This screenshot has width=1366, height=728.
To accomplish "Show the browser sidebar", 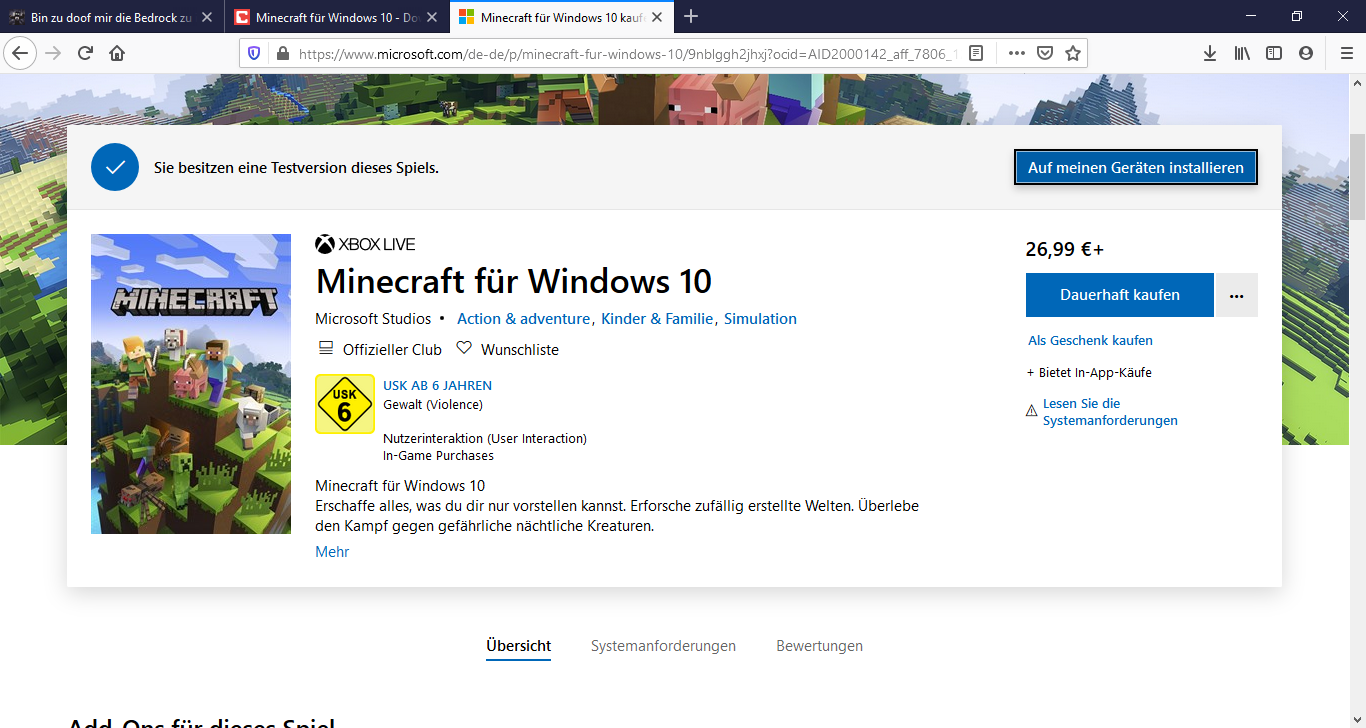I will click(x=1274, y=53).
